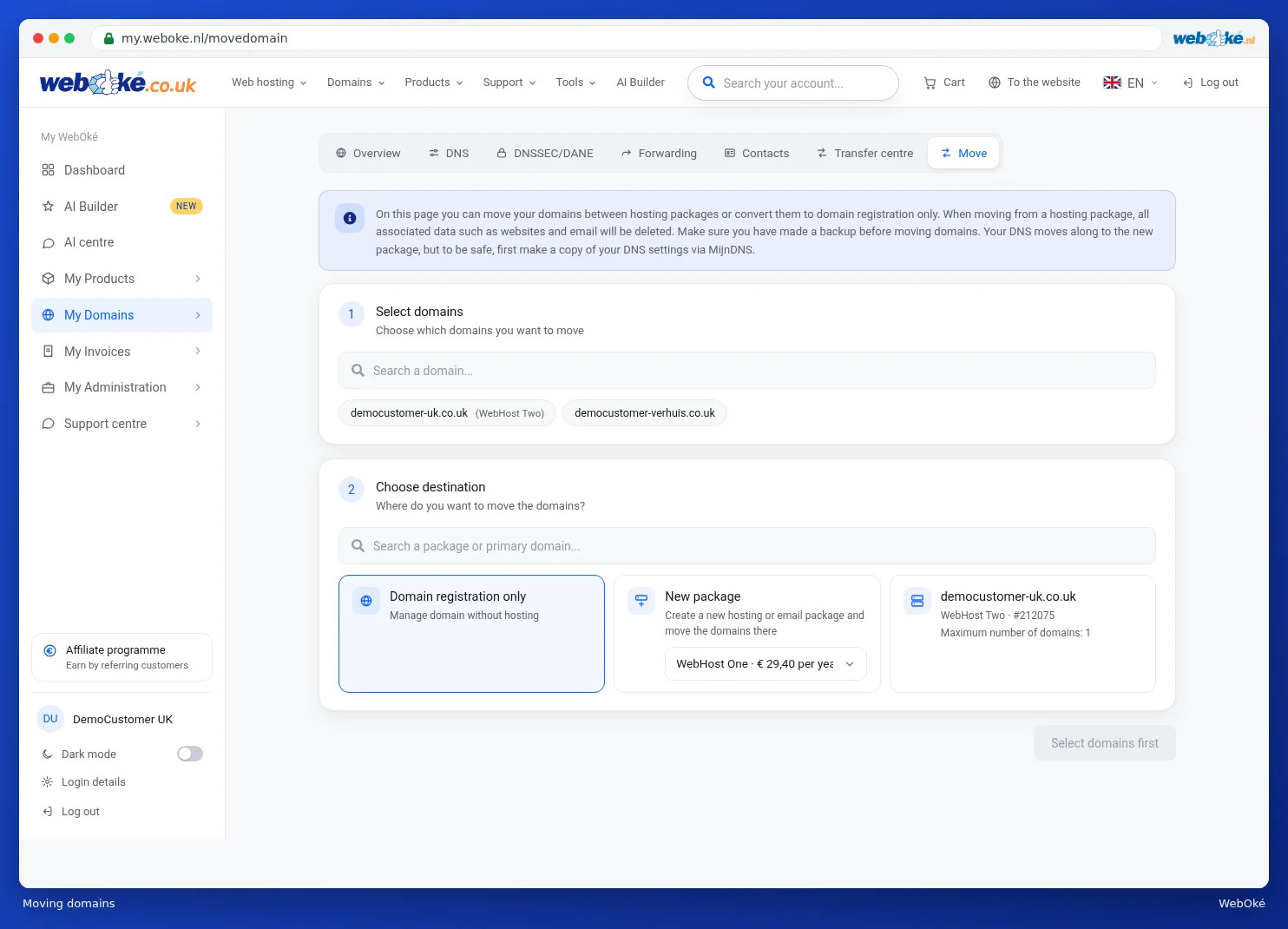Expand the Products navigation menu
Screen dimensions: 1288x929
[x=434, y=82]
